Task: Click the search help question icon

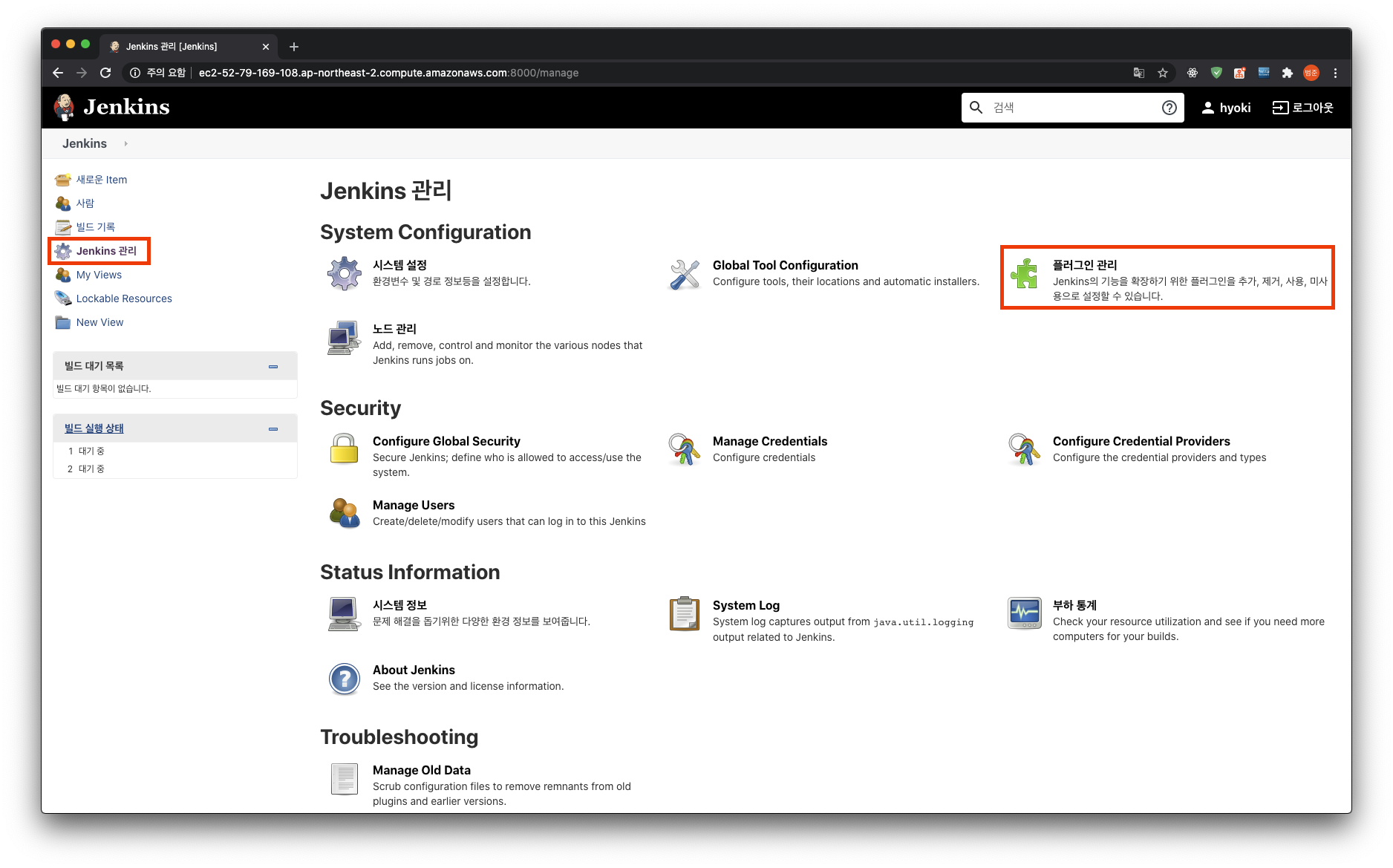Action: [1169, 108]
